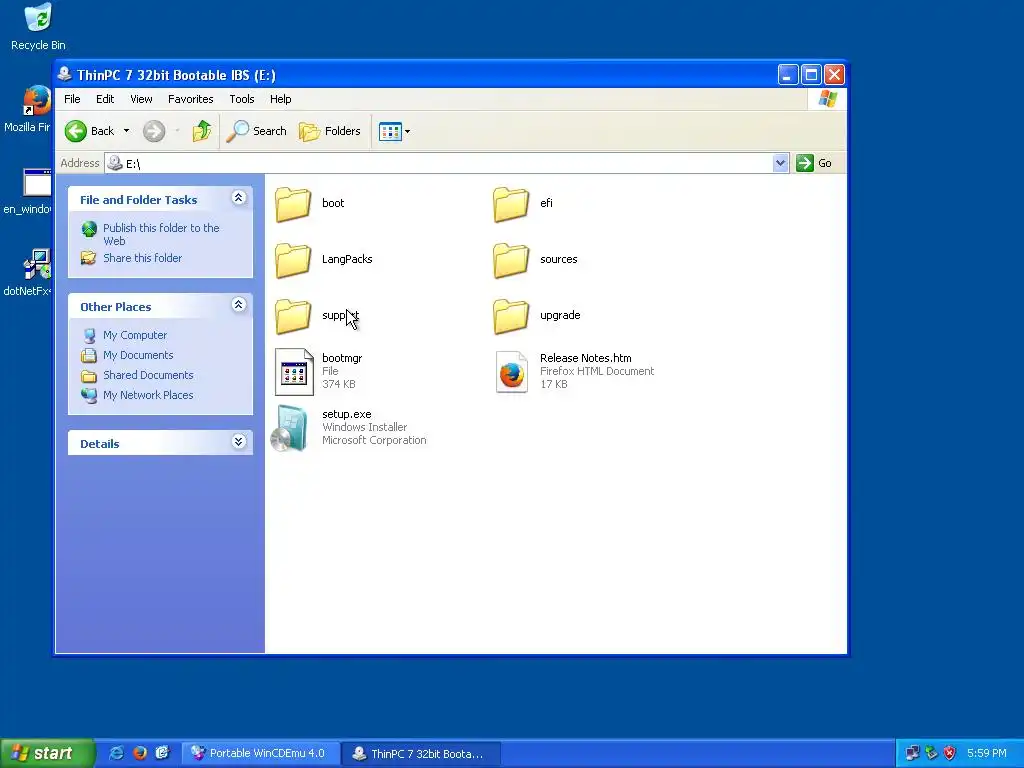The height and width of the screenshot is (768, 1024).
Task: Open the File menu
Action: (72, 99)
